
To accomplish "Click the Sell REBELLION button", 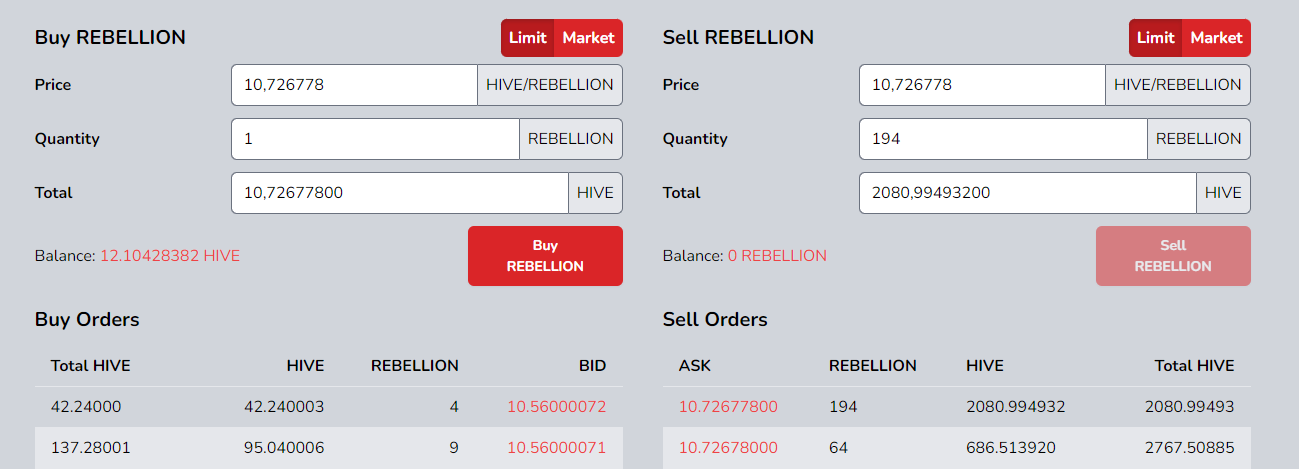I will tap(1173, 256).
